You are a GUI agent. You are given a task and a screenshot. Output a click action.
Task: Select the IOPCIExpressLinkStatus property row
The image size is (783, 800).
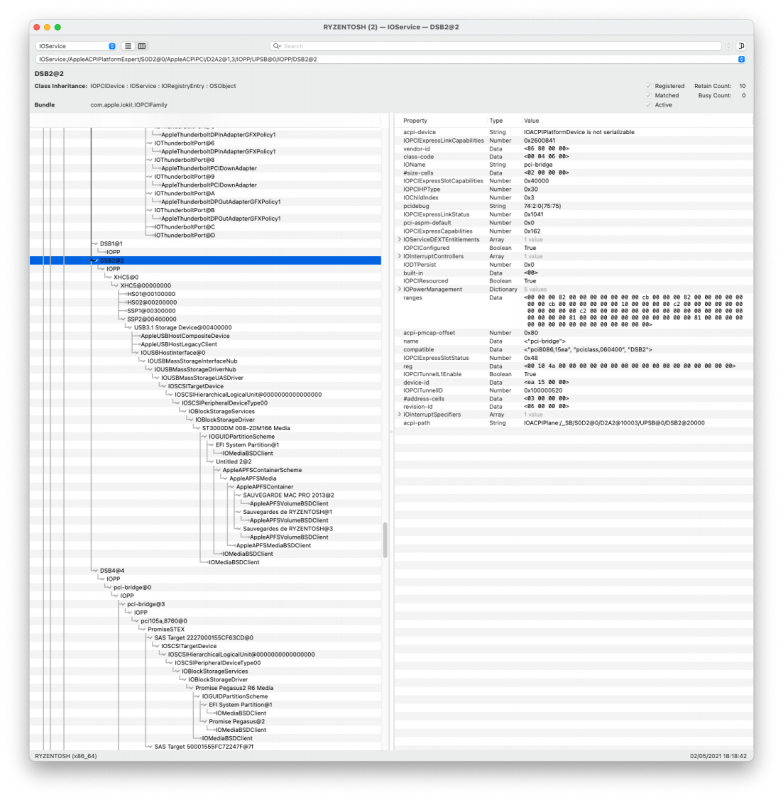pyautogui.click(x=573, y=215)
